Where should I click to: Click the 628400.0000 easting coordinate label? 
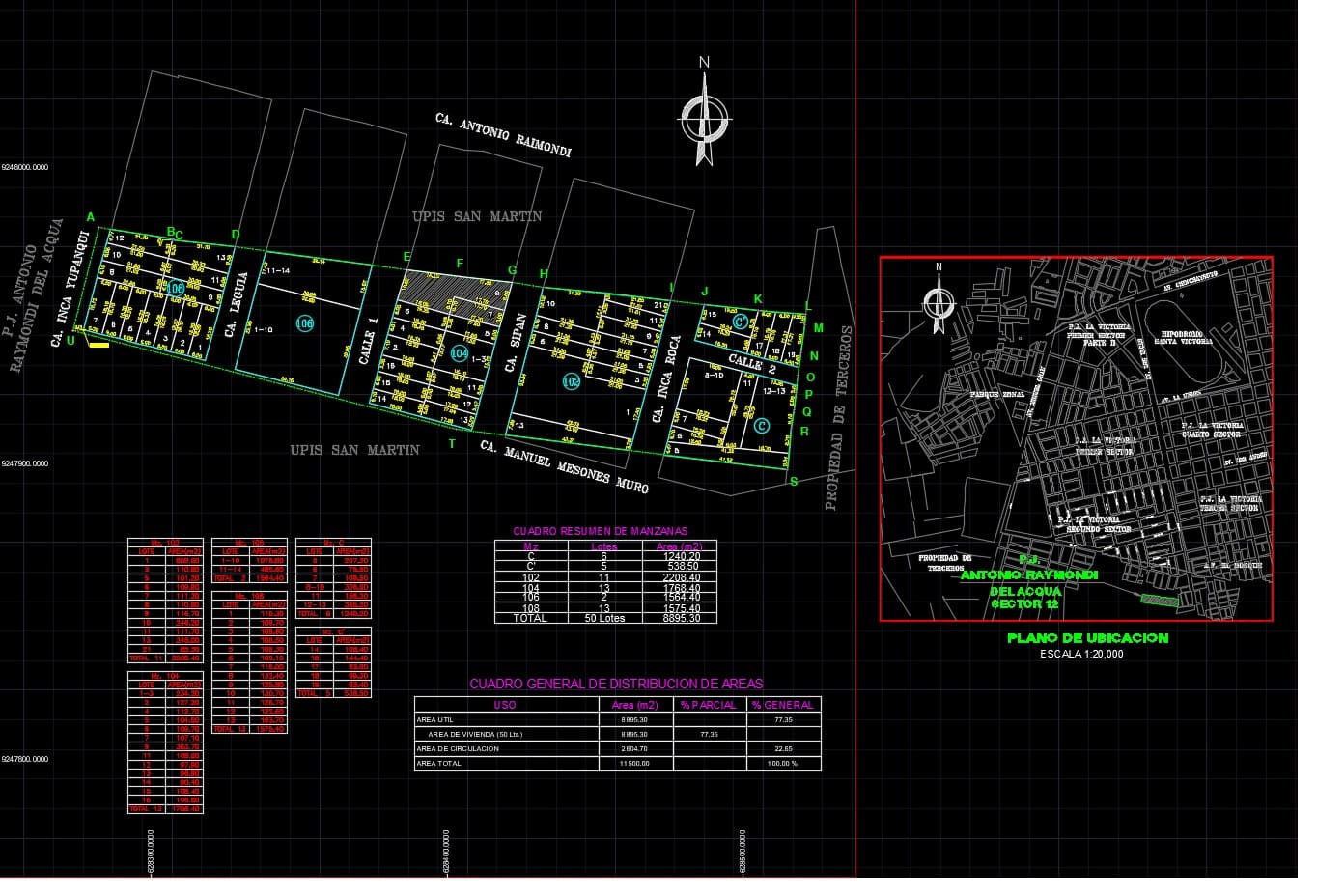click(x=446, y=852)
